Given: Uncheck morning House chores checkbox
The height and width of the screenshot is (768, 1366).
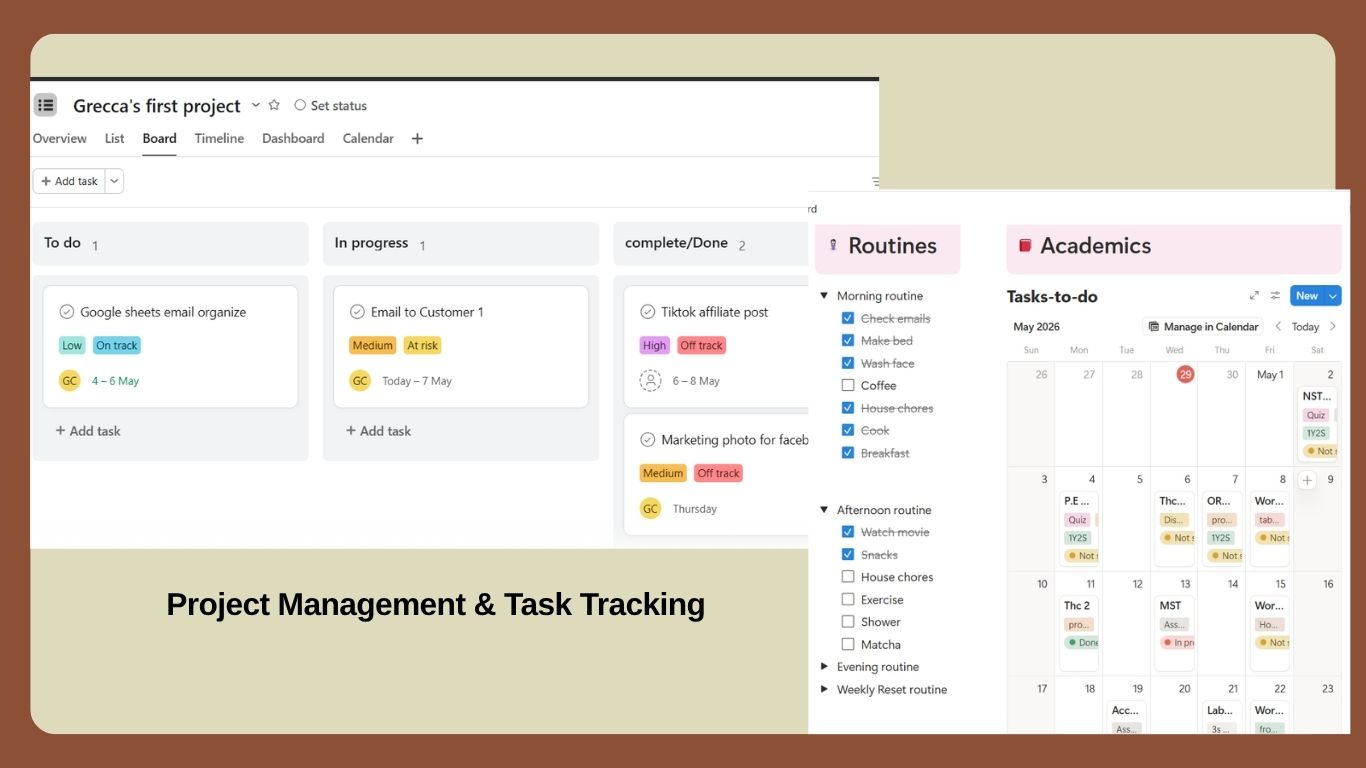Looking at the screenshot, I should (x=848, y=408).
